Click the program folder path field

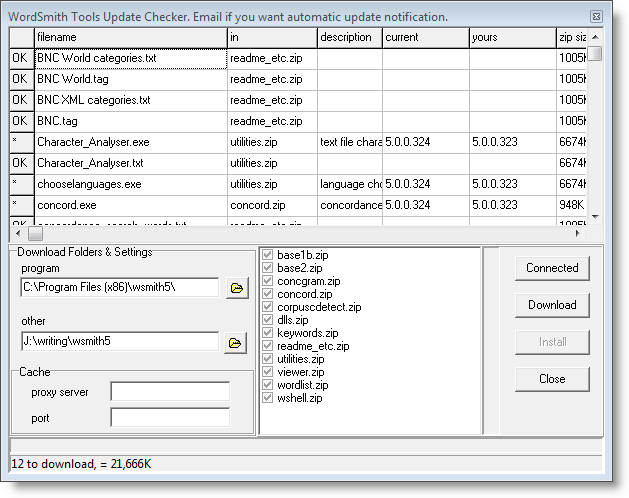click(119, 288)
